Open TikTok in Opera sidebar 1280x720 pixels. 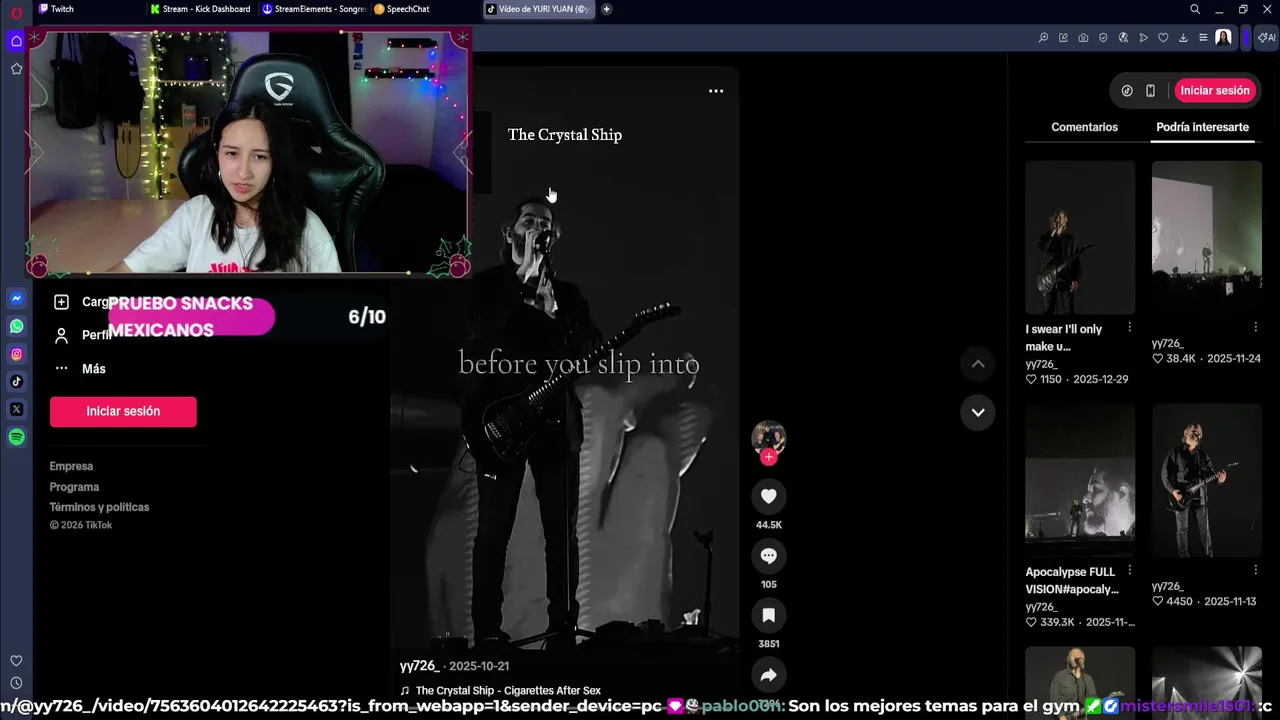point(16,381)
